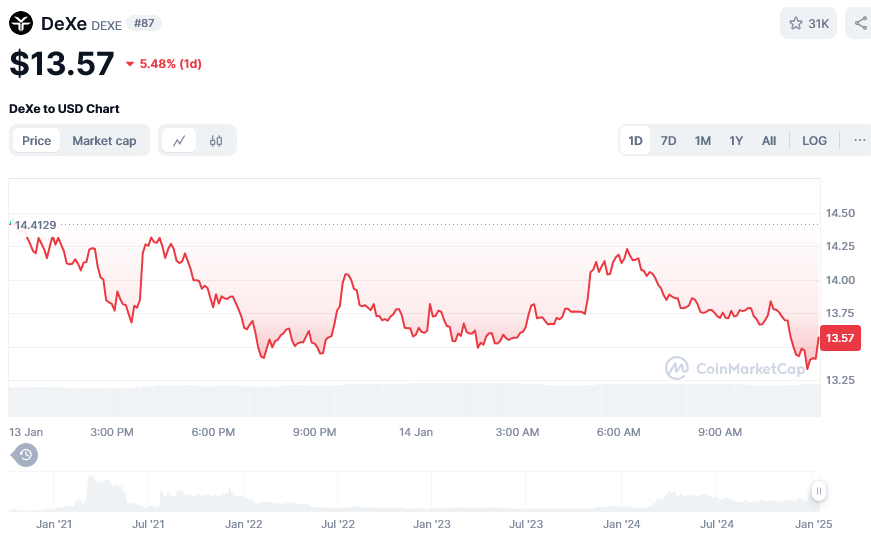This screenshot has height=537, width=871.
Task: Click Jul '21 on the overview timeline
Action: [x=148, y=524]
